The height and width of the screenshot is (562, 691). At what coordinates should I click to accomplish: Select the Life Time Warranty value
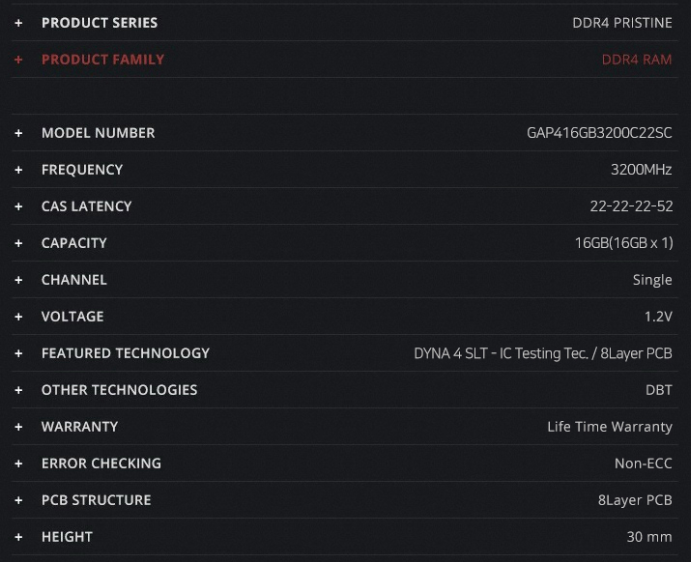click(610, 427)
